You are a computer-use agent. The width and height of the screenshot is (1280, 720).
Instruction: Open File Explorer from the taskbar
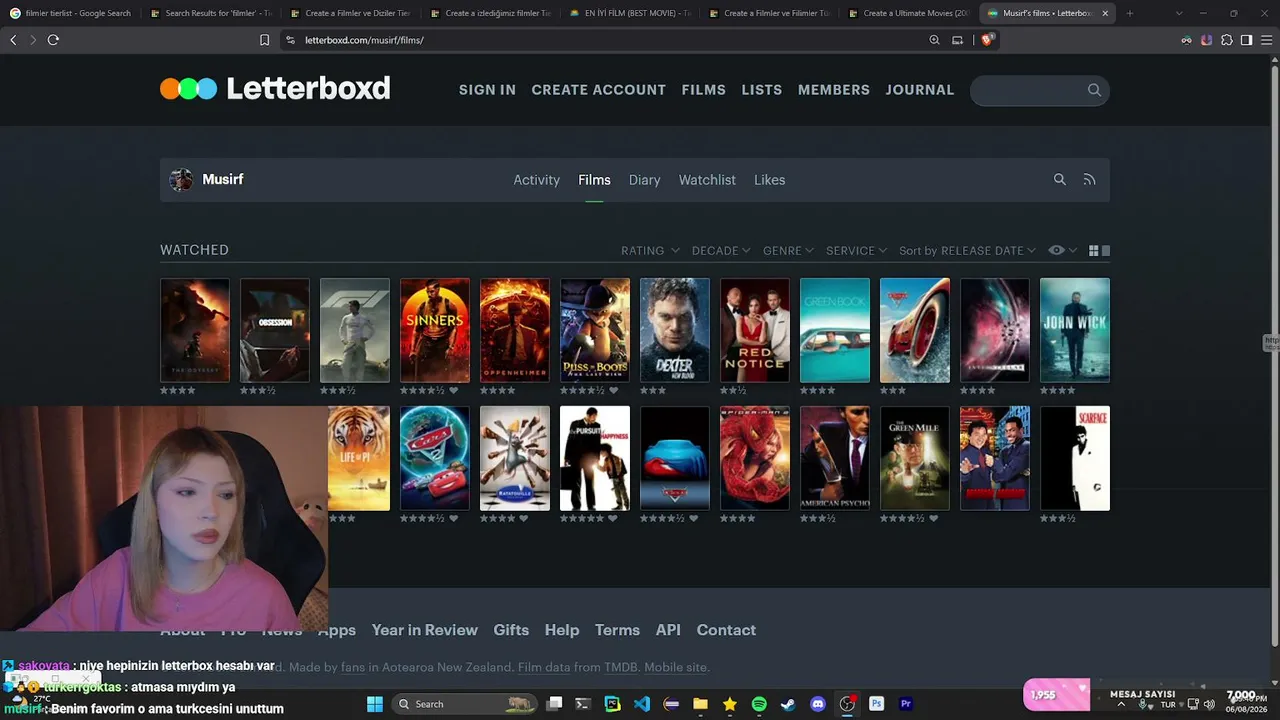point(700,704)
